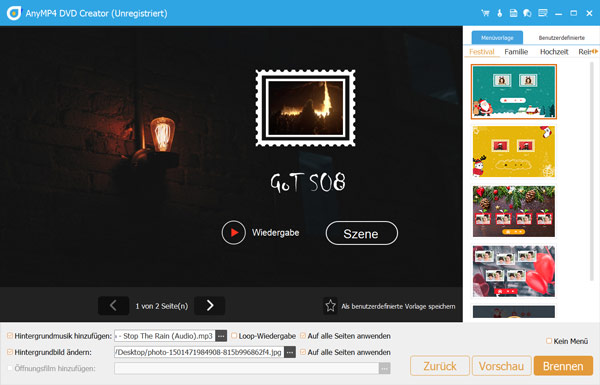Image resolution: width=600 pixels, height=385 pixels.
Task: Open the support chat icon
Action: point(527,13)
